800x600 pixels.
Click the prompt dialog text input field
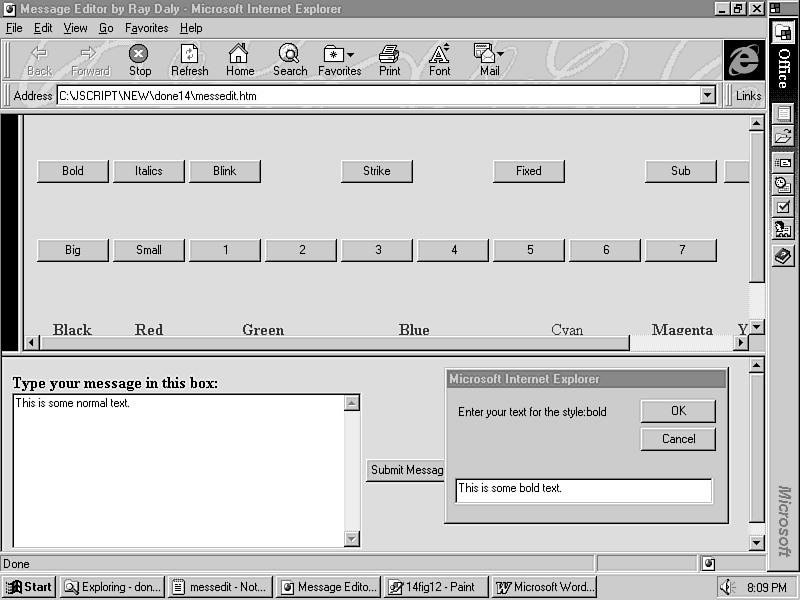point(584,490)
